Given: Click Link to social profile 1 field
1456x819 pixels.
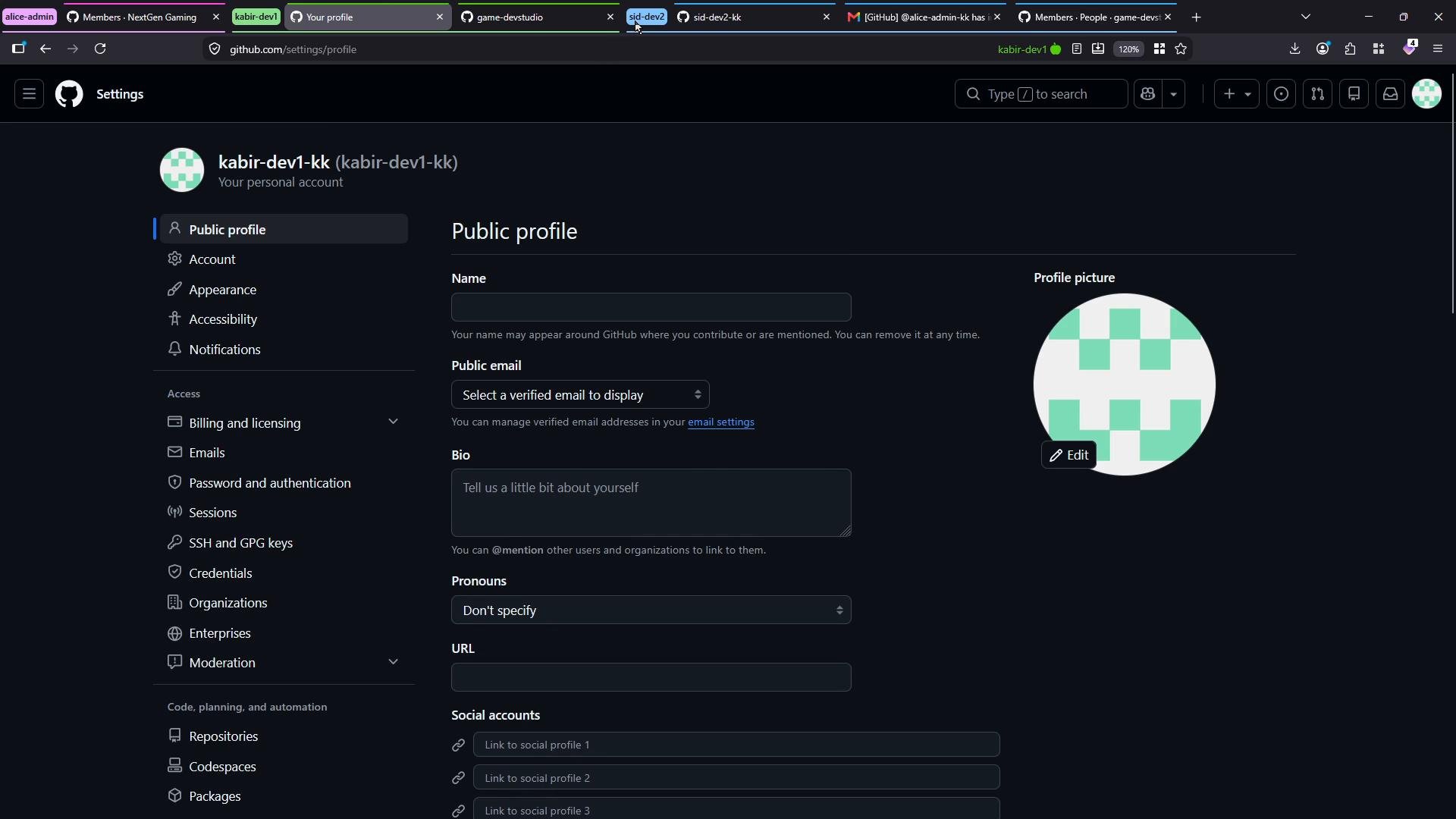Looking at the screenshot, I should [x=736, y=745].
